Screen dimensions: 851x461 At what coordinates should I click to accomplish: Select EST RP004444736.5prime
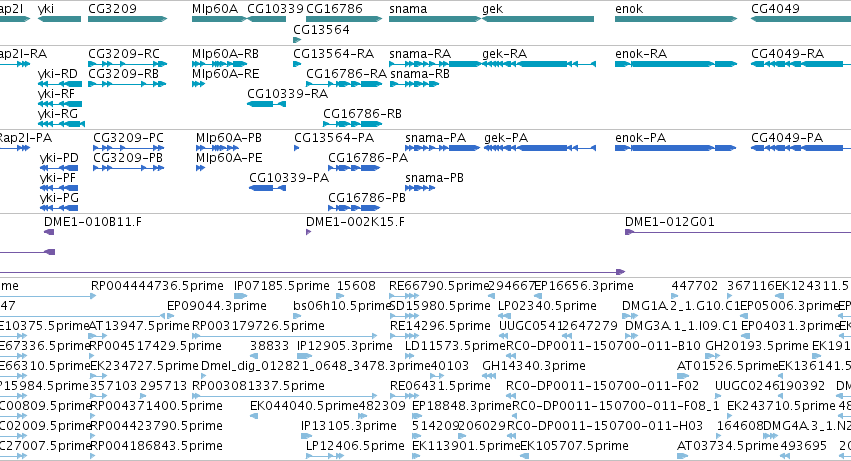coord(157,286)
